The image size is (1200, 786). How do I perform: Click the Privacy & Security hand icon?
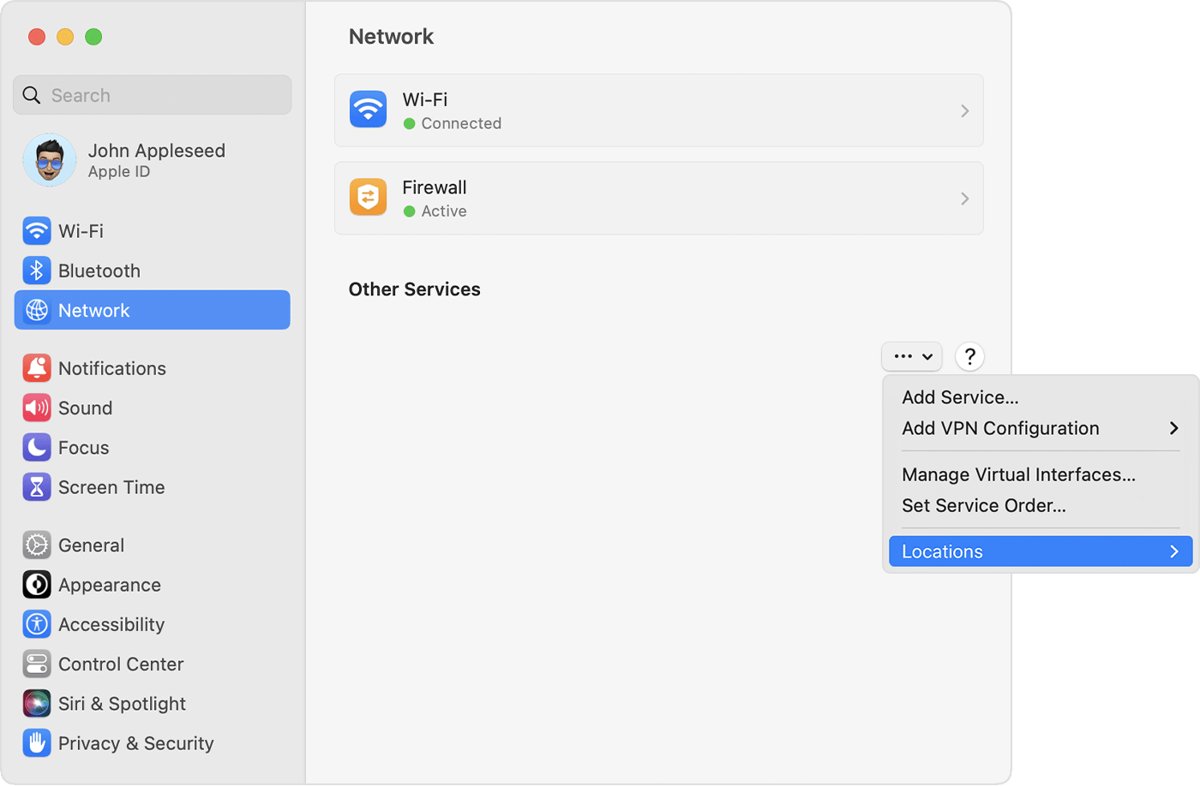pyautogui.click(x=37, y=743)
